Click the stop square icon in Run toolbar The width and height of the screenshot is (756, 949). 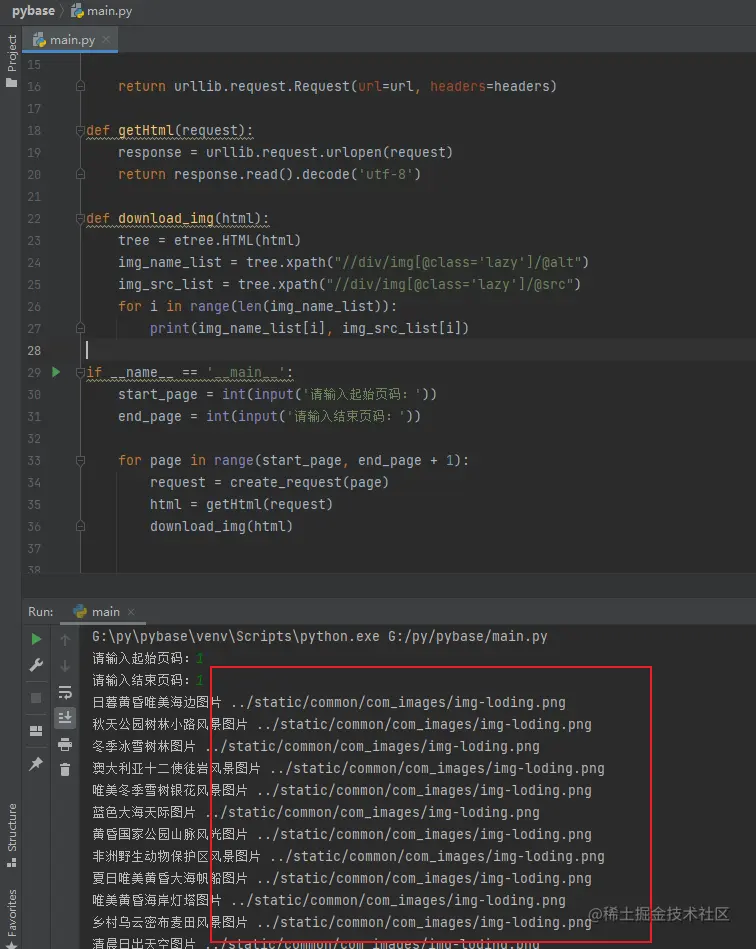click(36, 698)
